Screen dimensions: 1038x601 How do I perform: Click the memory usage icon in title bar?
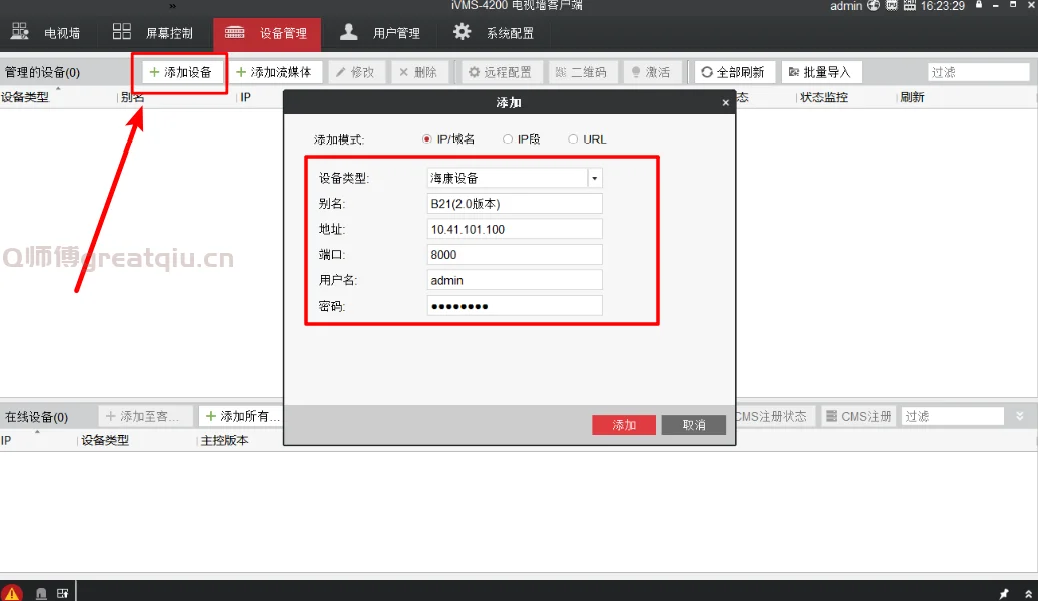pos(908,6)
